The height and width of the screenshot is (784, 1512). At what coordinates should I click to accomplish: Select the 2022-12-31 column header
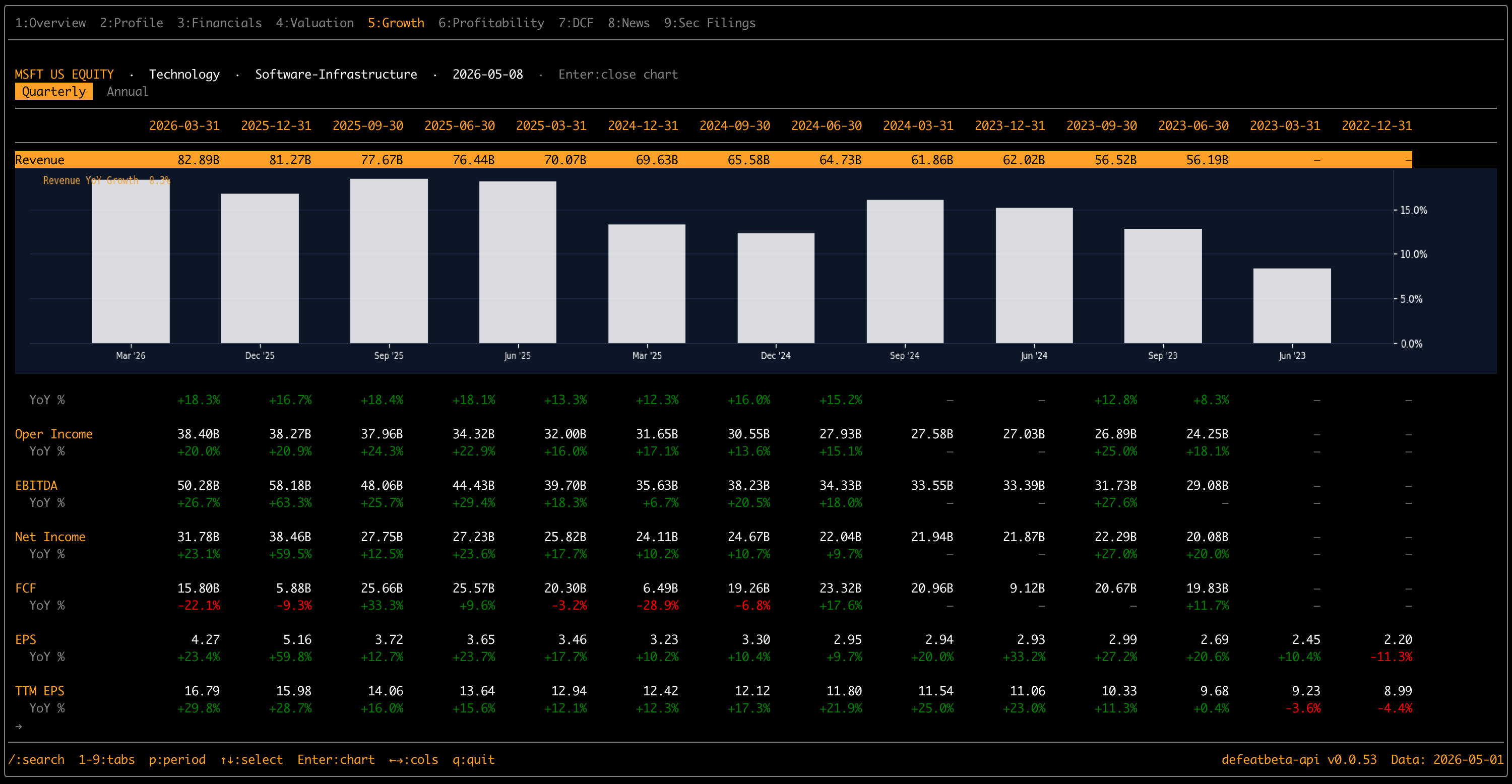(1377, 125)
